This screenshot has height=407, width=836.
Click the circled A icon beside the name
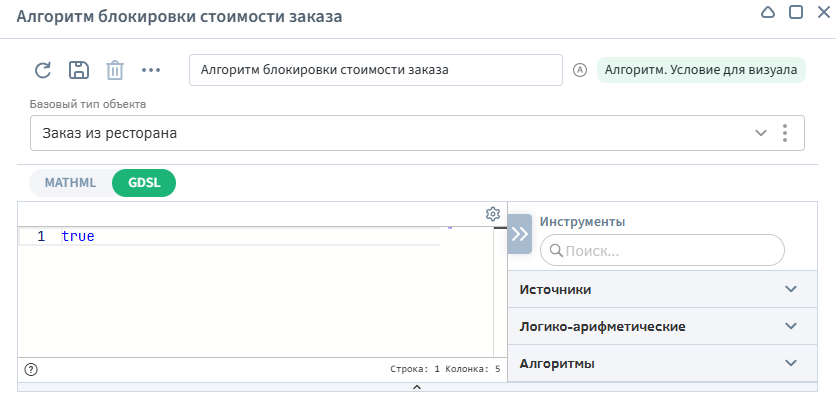579,70
